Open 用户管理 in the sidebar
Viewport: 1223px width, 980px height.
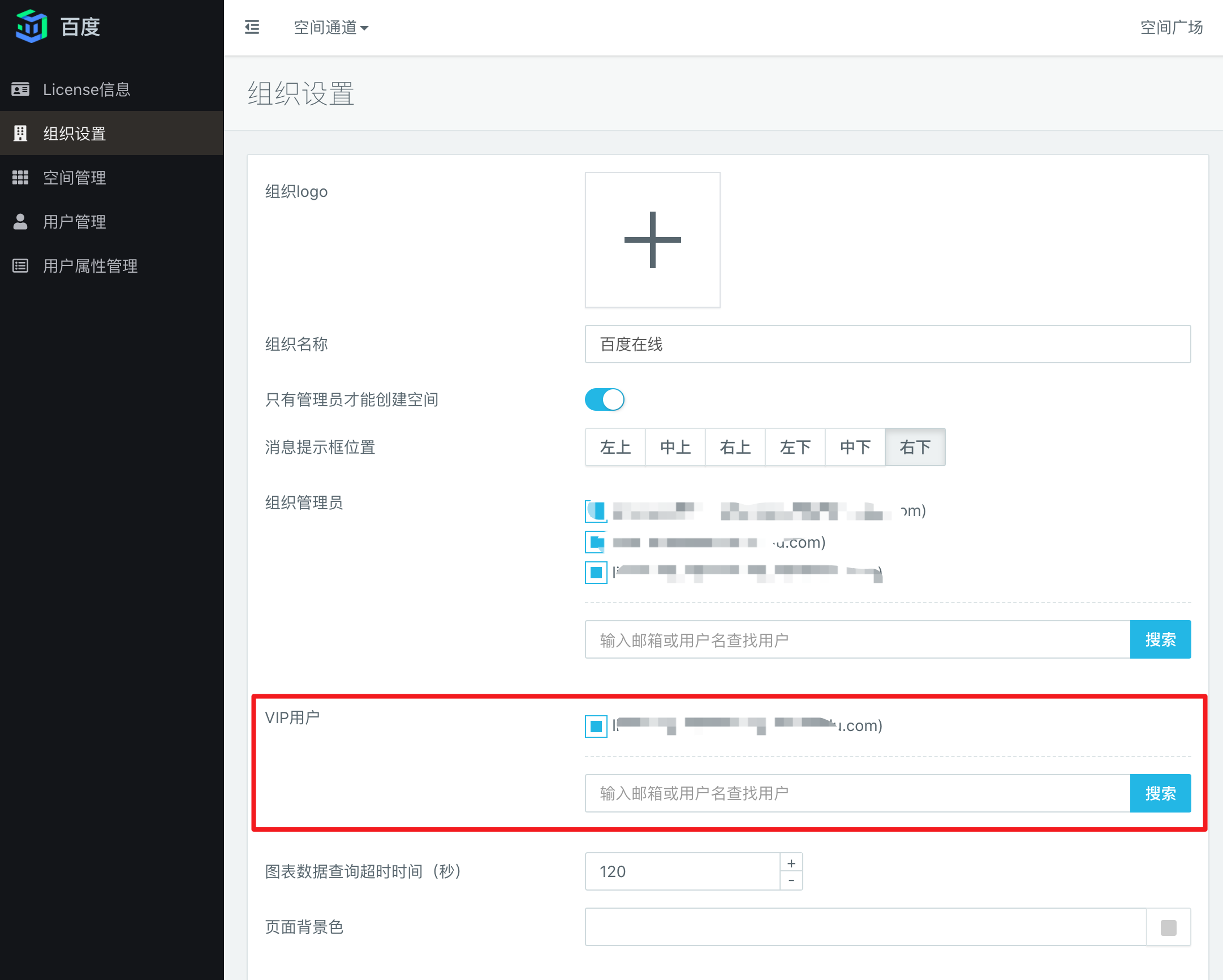(x=112, y=222)
